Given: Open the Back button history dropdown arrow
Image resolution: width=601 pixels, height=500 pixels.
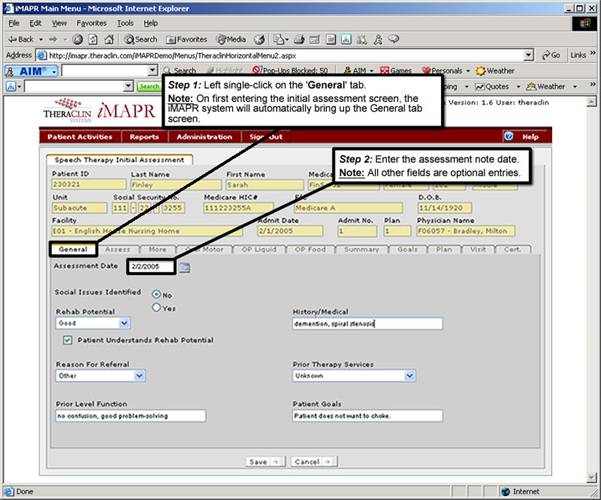Looking at the screenshot, I should point(41,39).
